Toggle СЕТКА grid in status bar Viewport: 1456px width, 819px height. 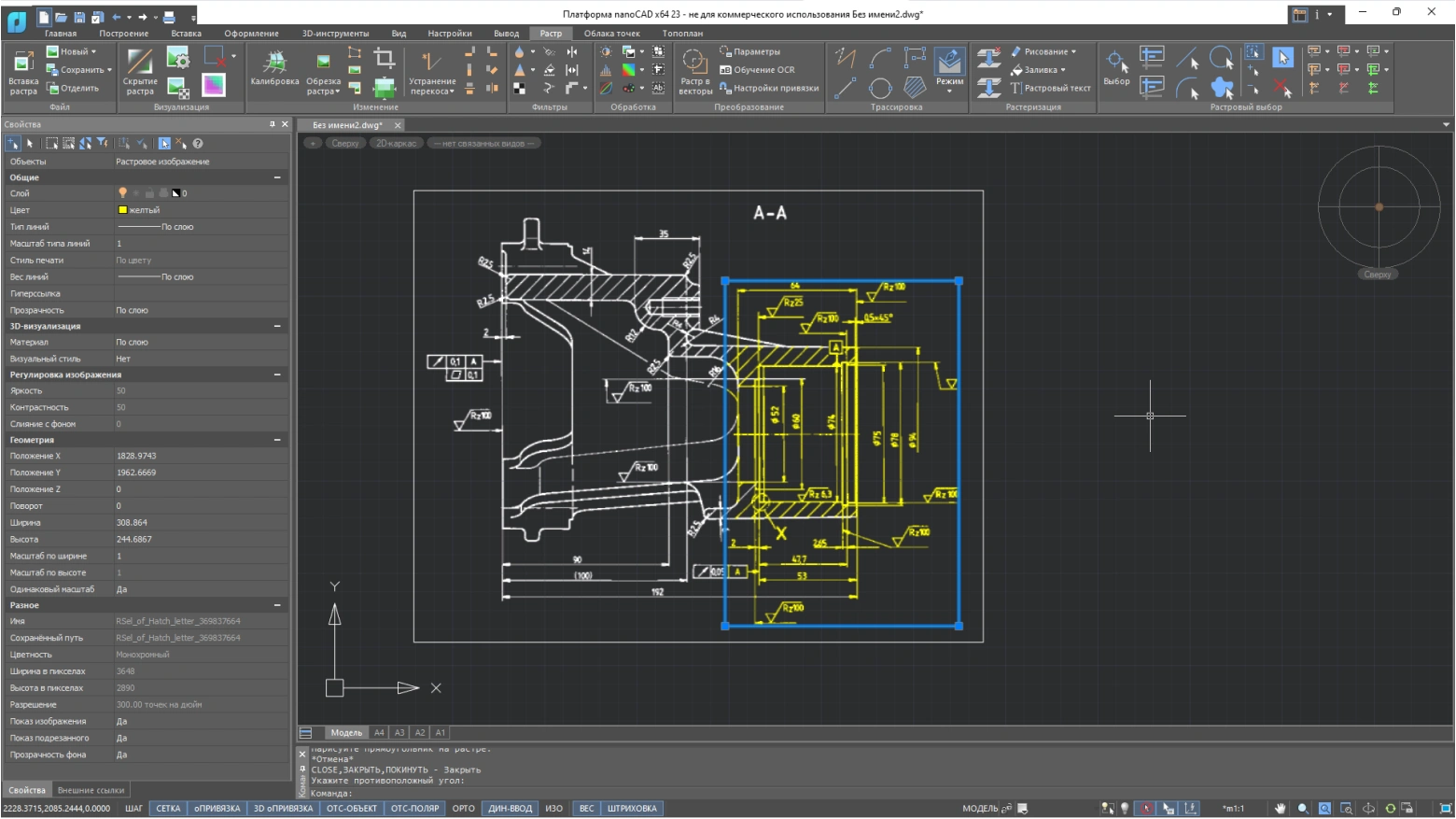[x=168, y=809]
